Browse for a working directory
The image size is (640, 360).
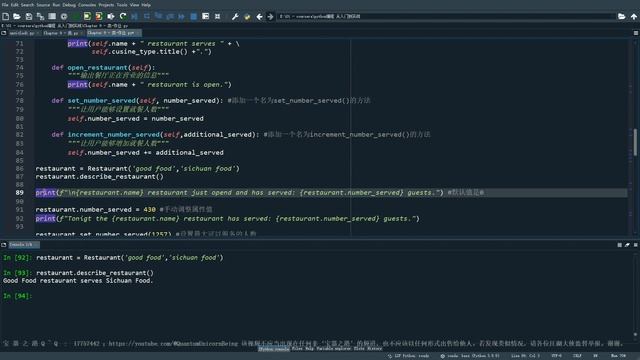pyautogui.click(x=621, y=16)
